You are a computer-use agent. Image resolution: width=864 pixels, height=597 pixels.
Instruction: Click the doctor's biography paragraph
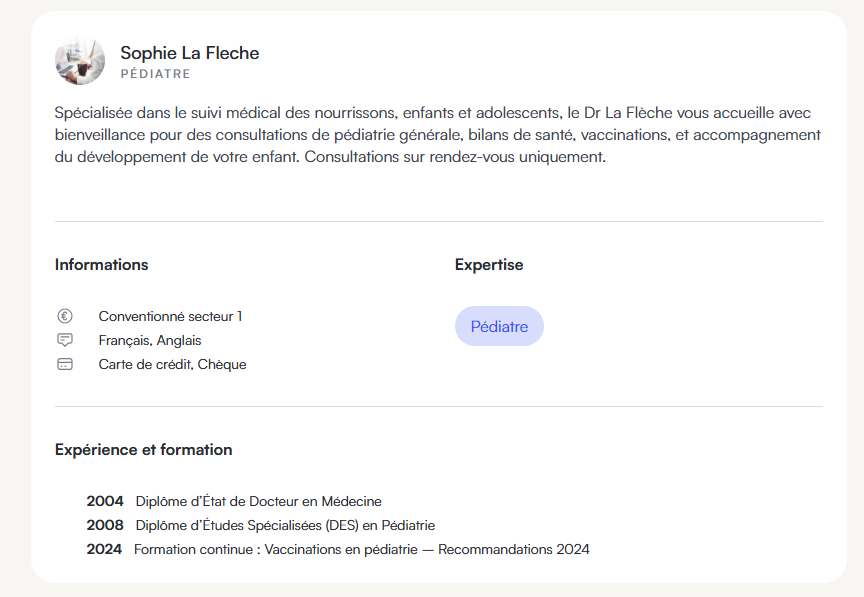(x=437, y=134)
